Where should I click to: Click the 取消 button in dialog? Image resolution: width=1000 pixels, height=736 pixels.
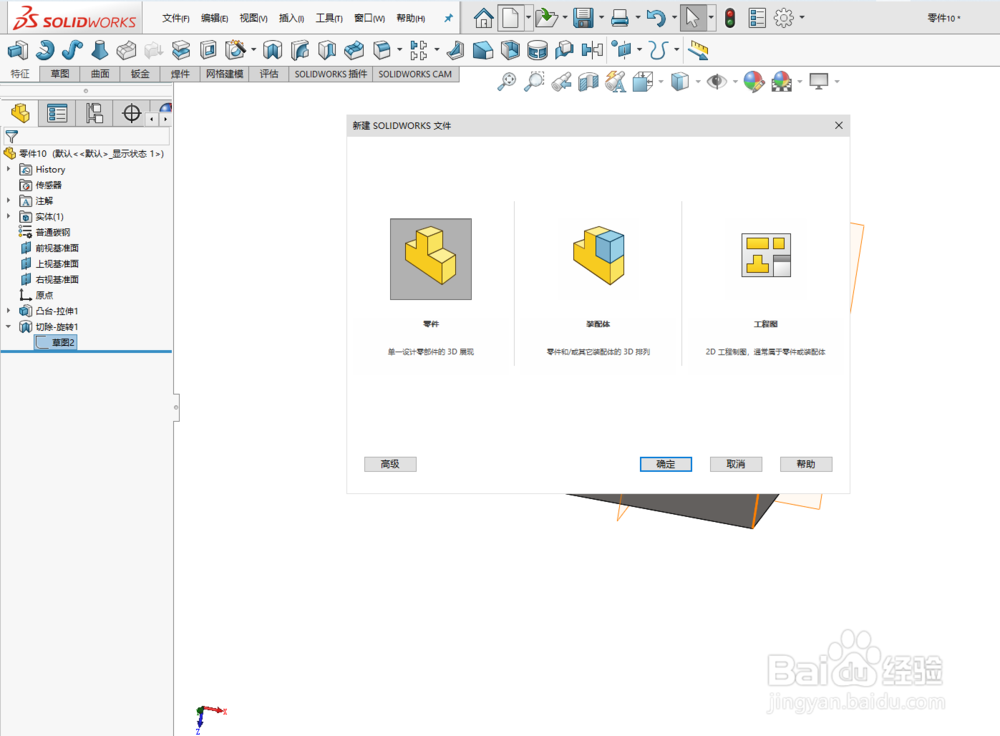[x=736, y=464]
